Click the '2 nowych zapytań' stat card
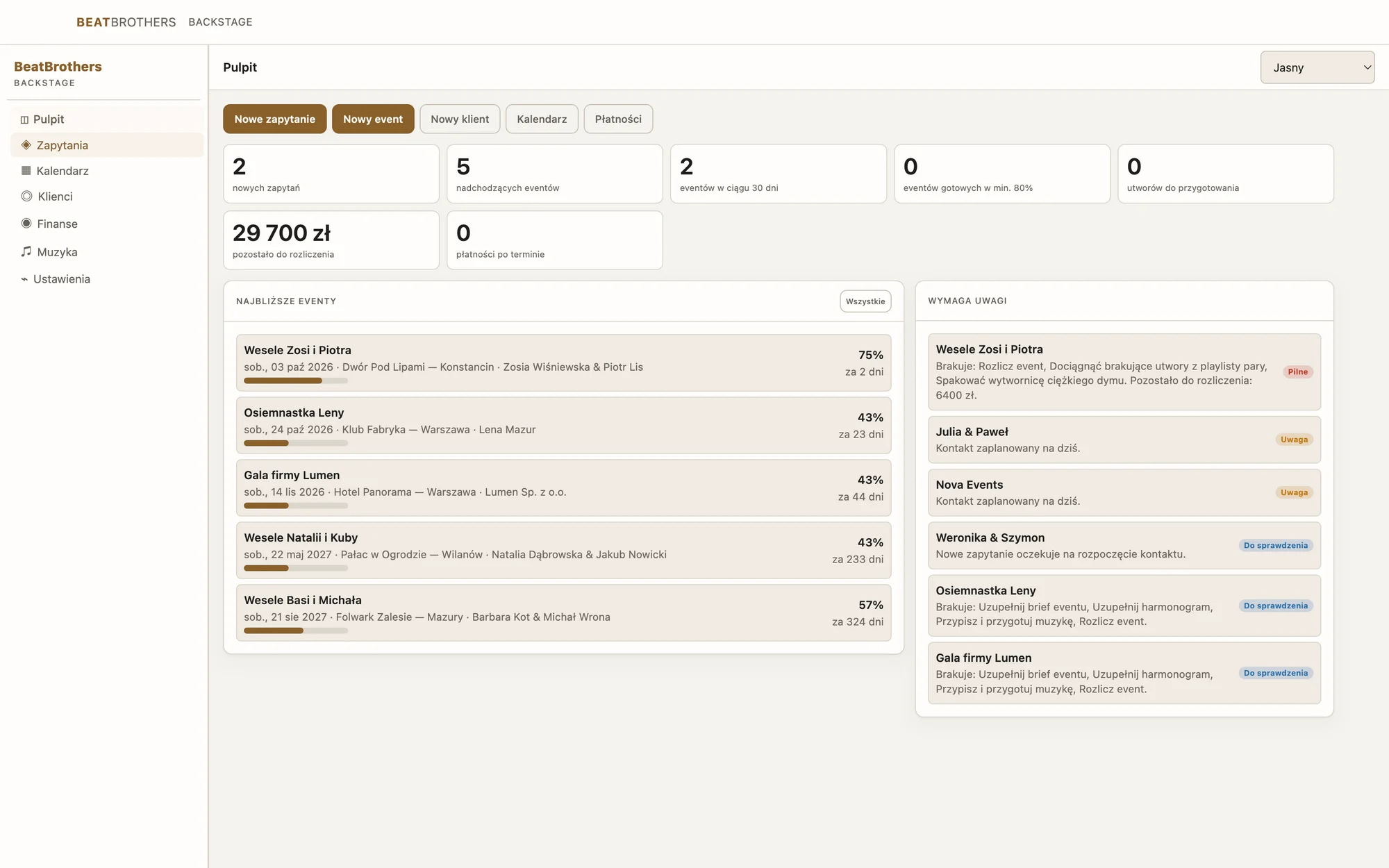 331,174
